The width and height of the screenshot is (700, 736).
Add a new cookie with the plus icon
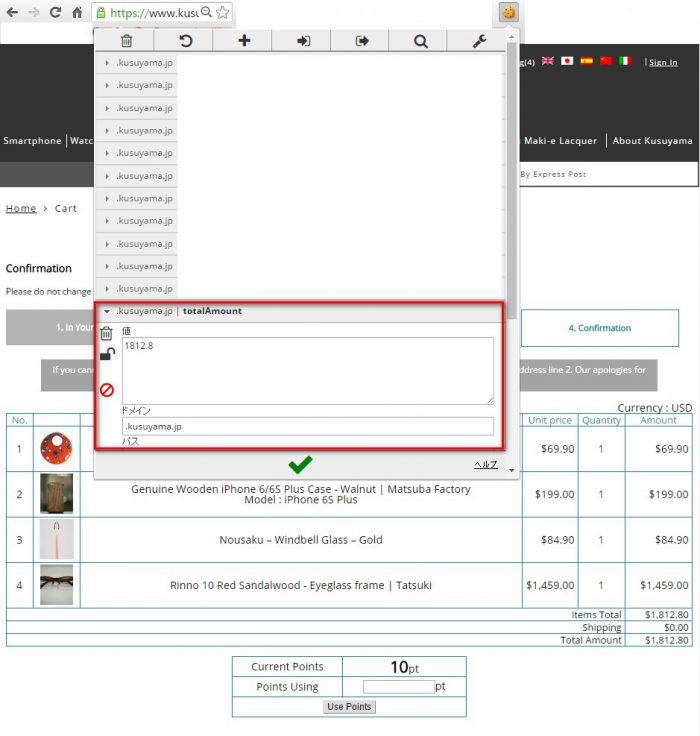click(x=244, y=41)
